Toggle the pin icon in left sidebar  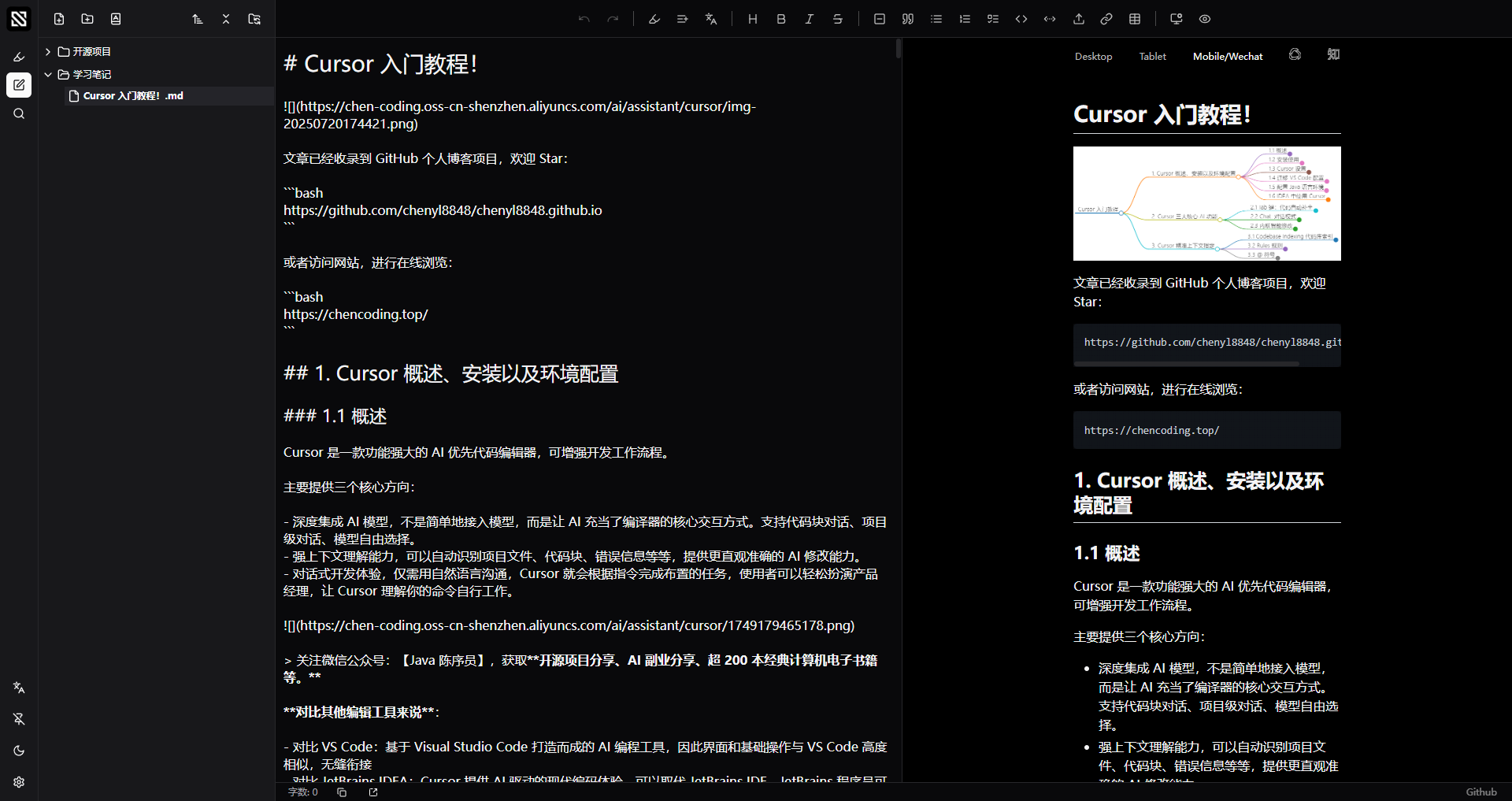point(19,719)
